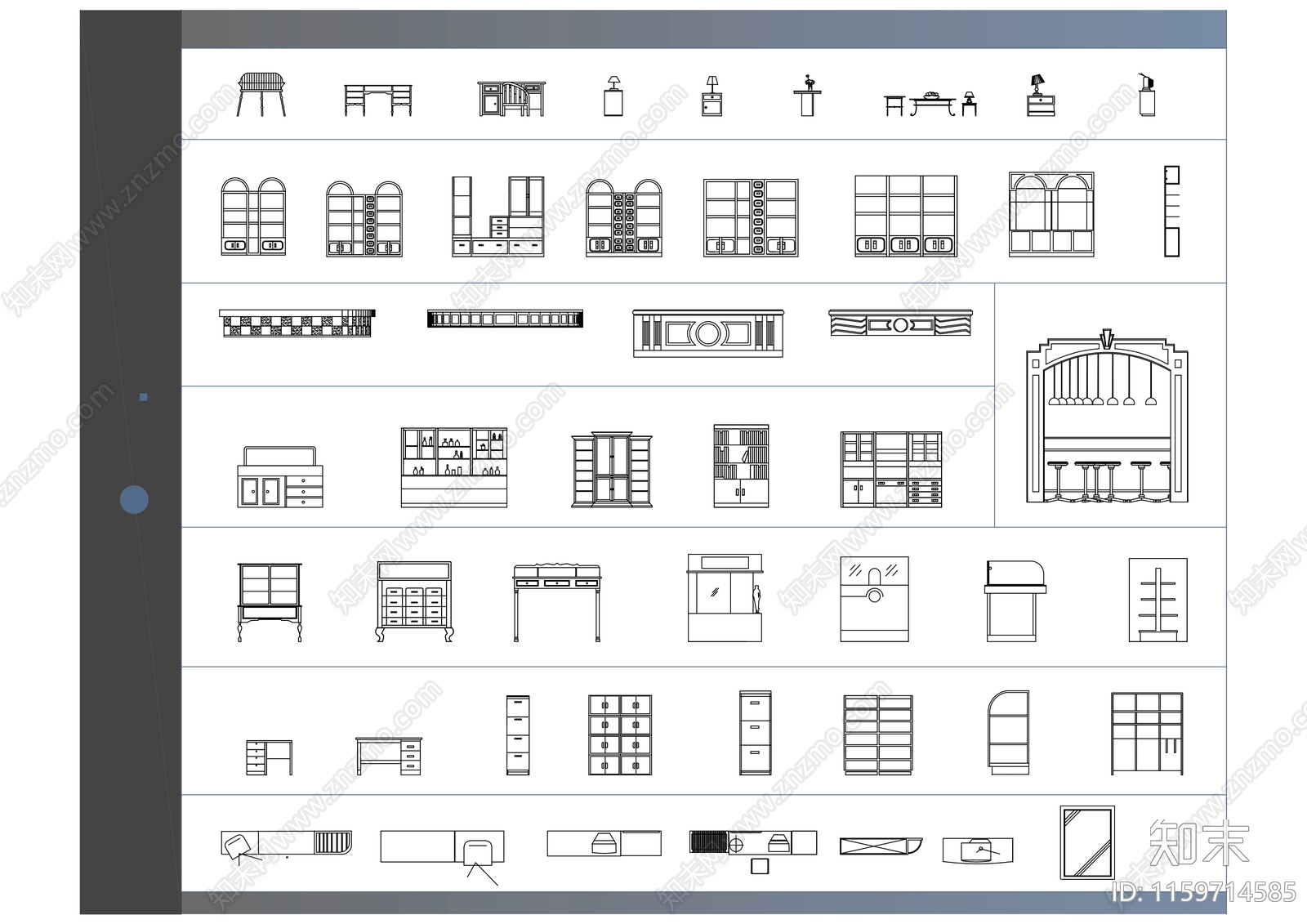
Task: Click the blue circle in left sidebar
Action: point(134,499)
